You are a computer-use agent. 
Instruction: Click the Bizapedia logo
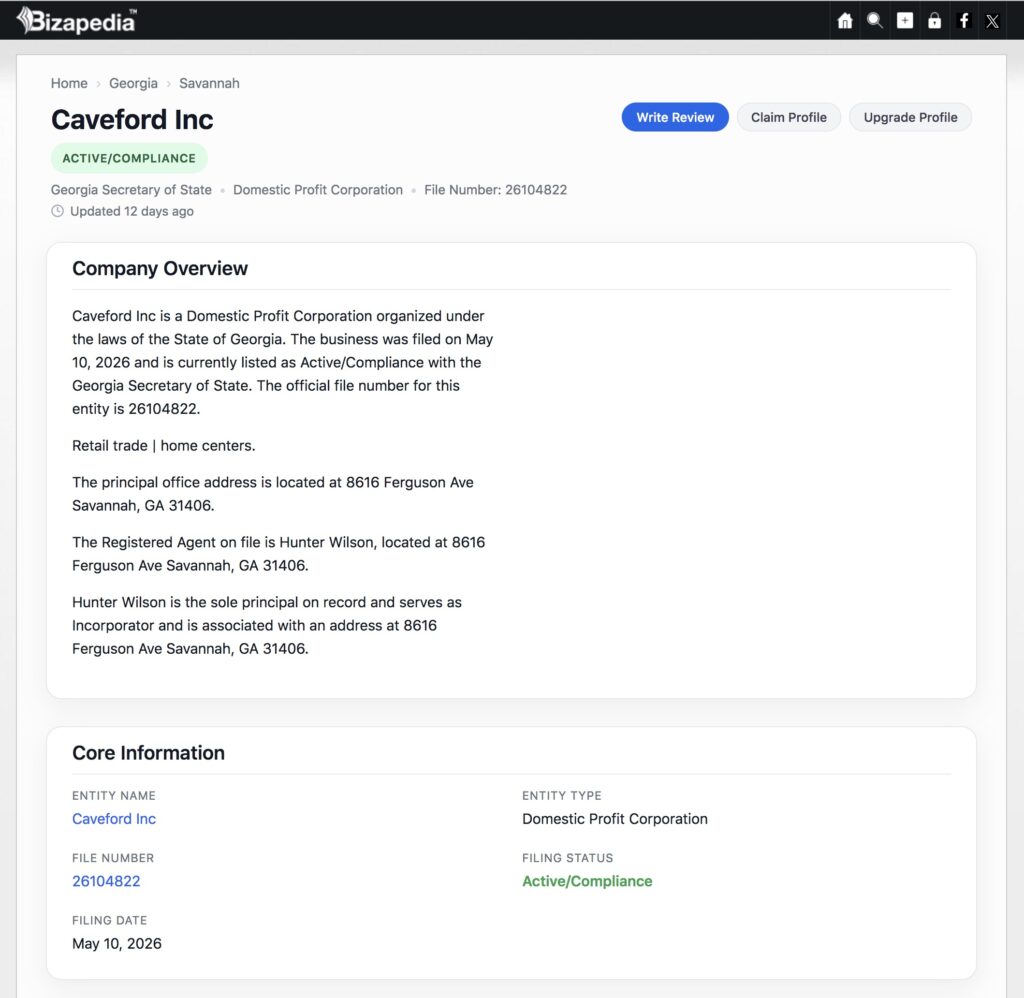pos(76,20)
